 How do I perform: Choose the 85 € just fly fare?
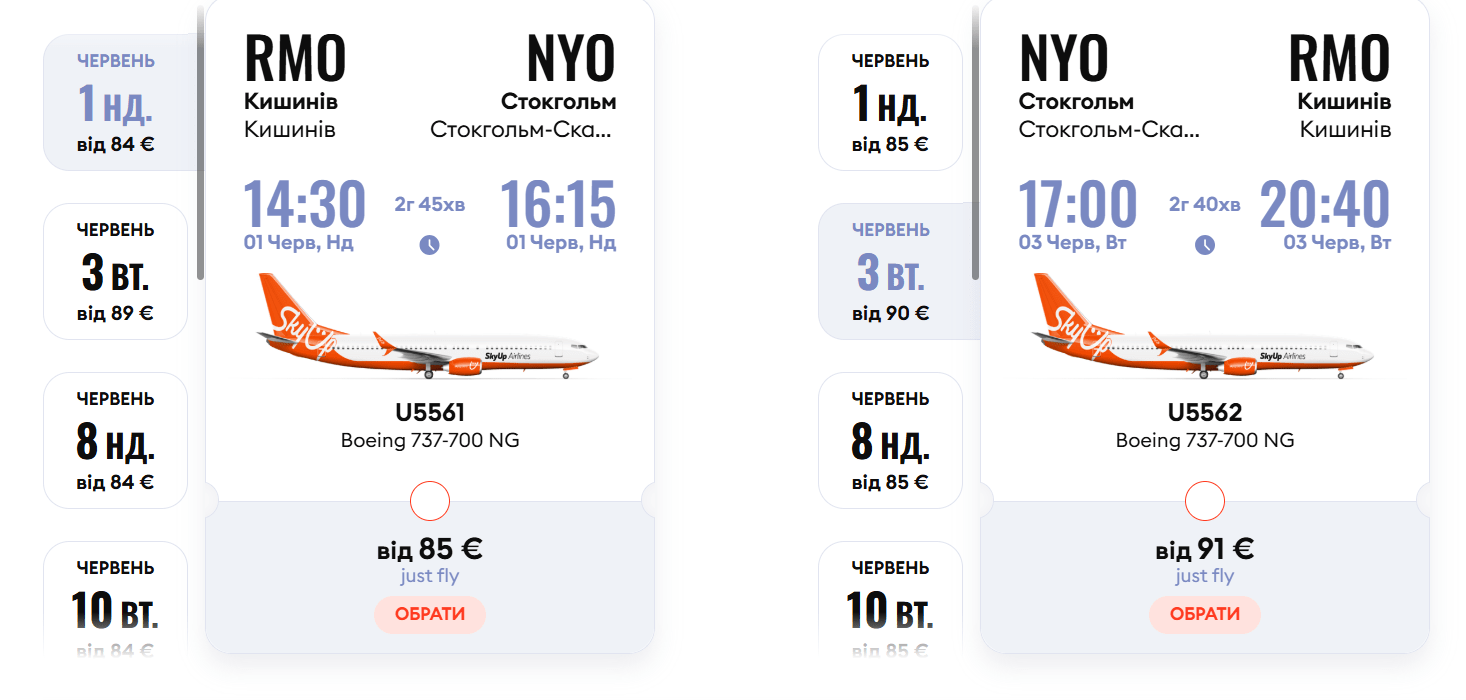click(x=430, y=614)
